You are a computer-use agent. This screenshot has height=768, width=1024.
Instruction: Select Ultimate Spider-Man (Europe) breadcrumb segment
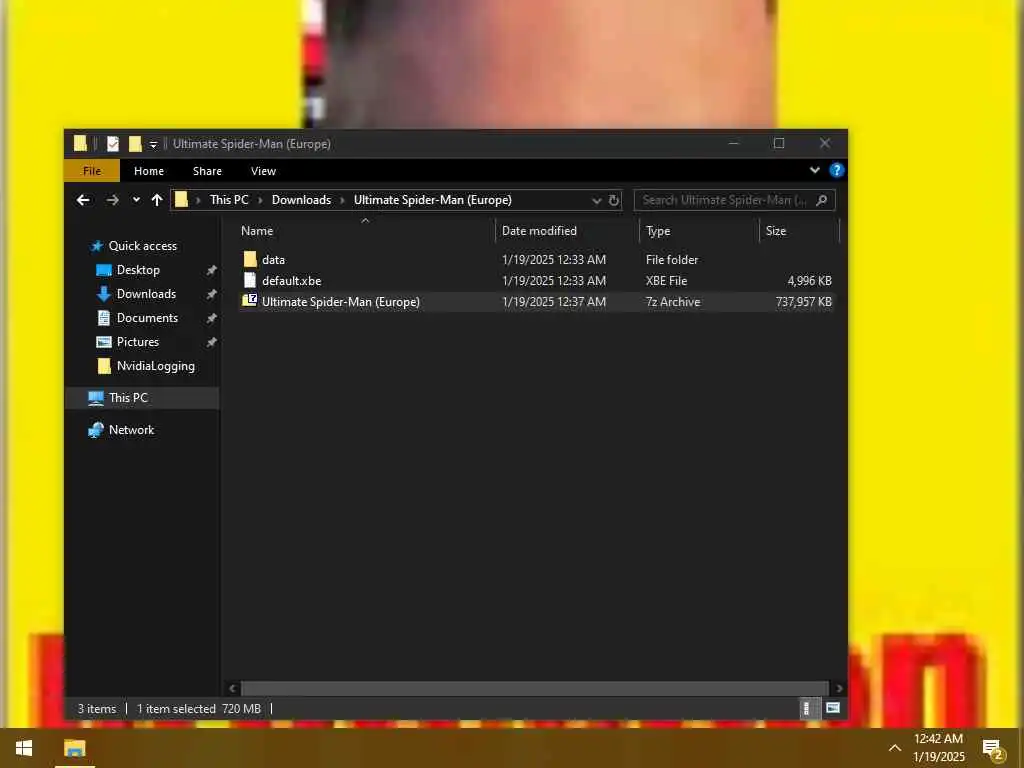tap(432, 200)
